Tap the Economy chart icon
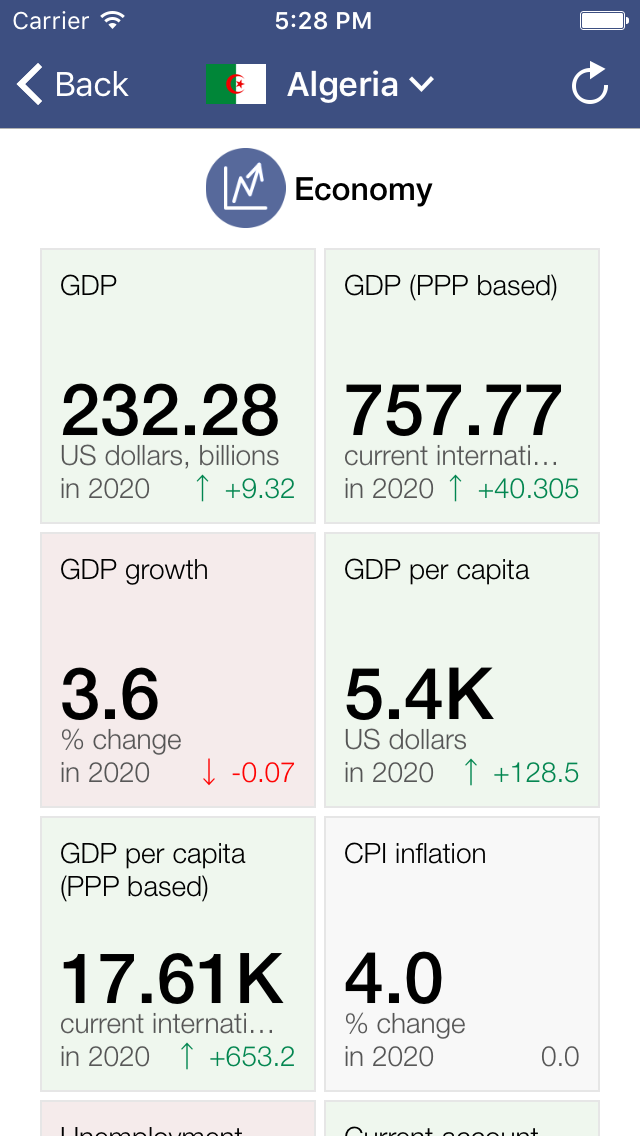 tap(245, 188)
